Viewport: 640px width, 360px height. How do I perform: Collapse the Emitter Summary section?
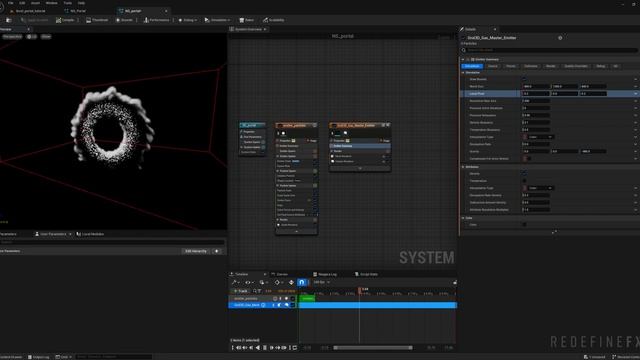(x=463, y=59)
